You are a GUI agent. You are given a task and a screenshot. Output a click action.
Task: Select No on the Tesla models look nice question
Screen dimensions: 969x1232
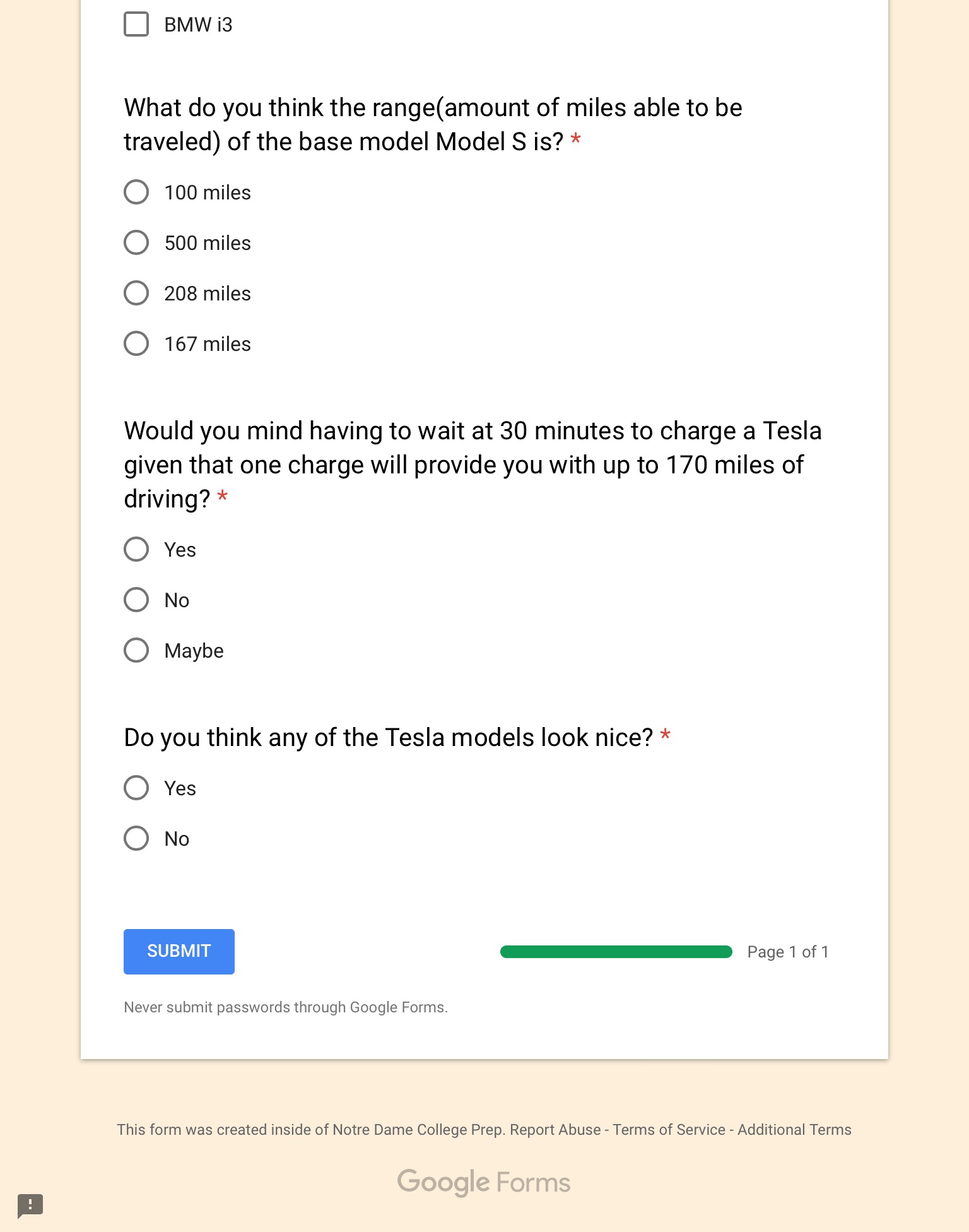[x=136, y=838]
